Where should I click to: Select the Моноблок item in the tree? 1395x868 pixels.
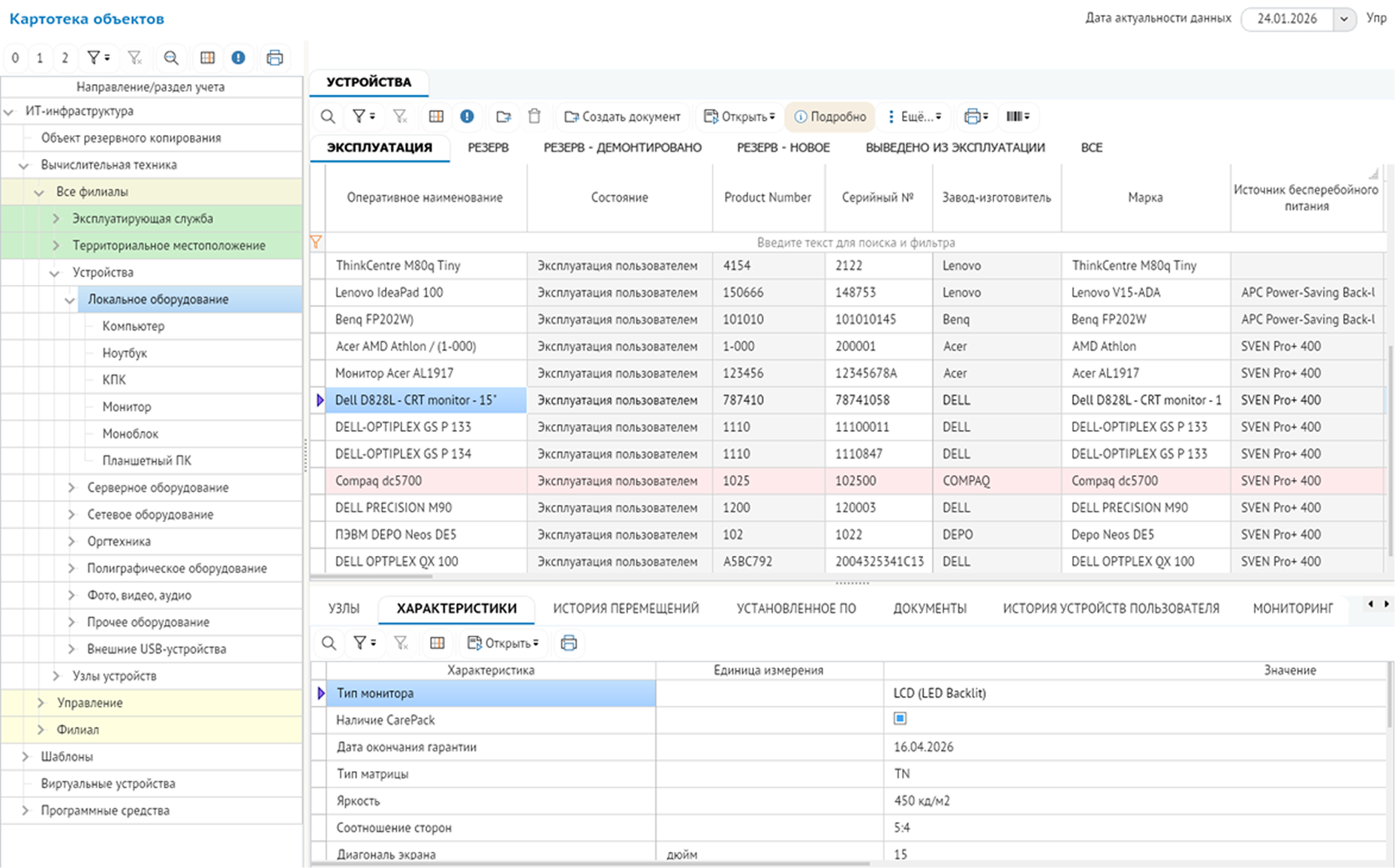[131, 434]
